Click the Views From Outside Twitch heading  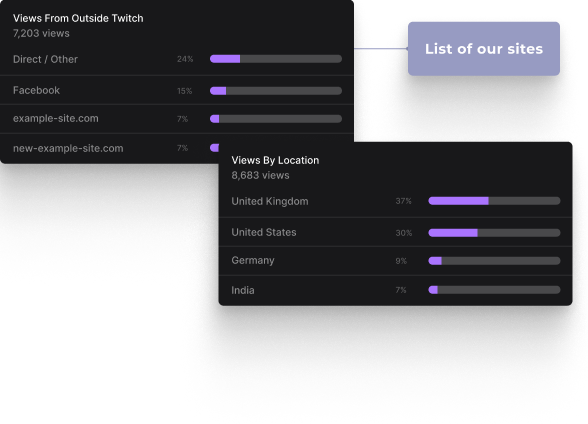click(78, 18)
